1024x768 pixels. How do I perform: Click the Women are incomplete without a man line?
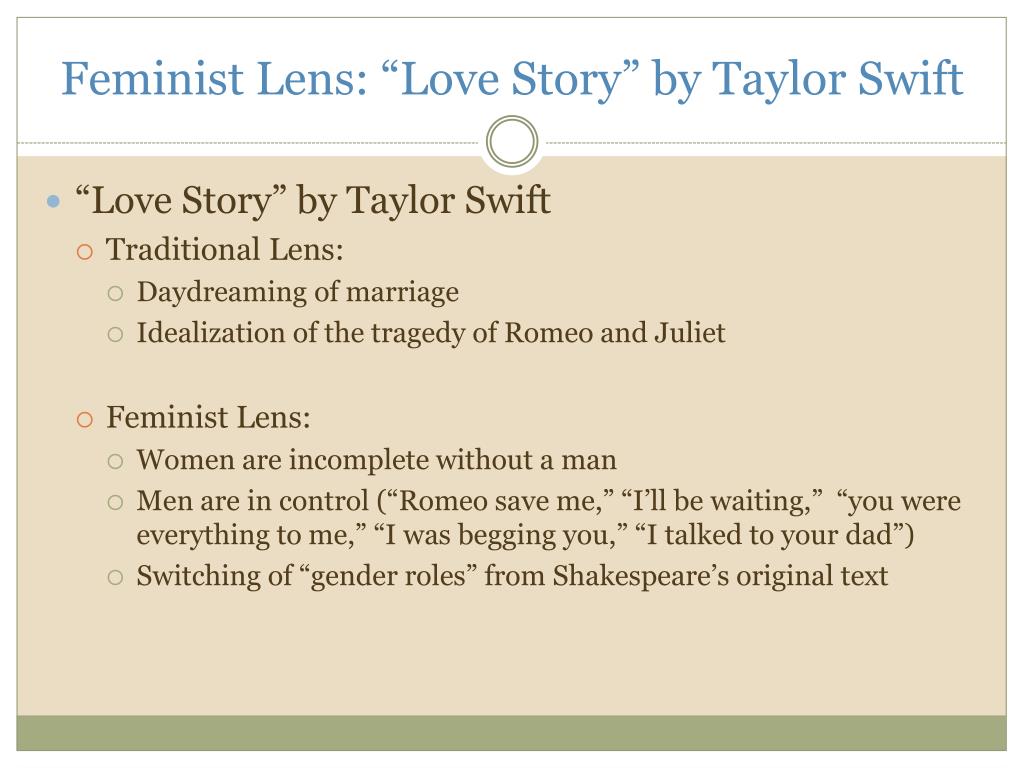(377, 460)
